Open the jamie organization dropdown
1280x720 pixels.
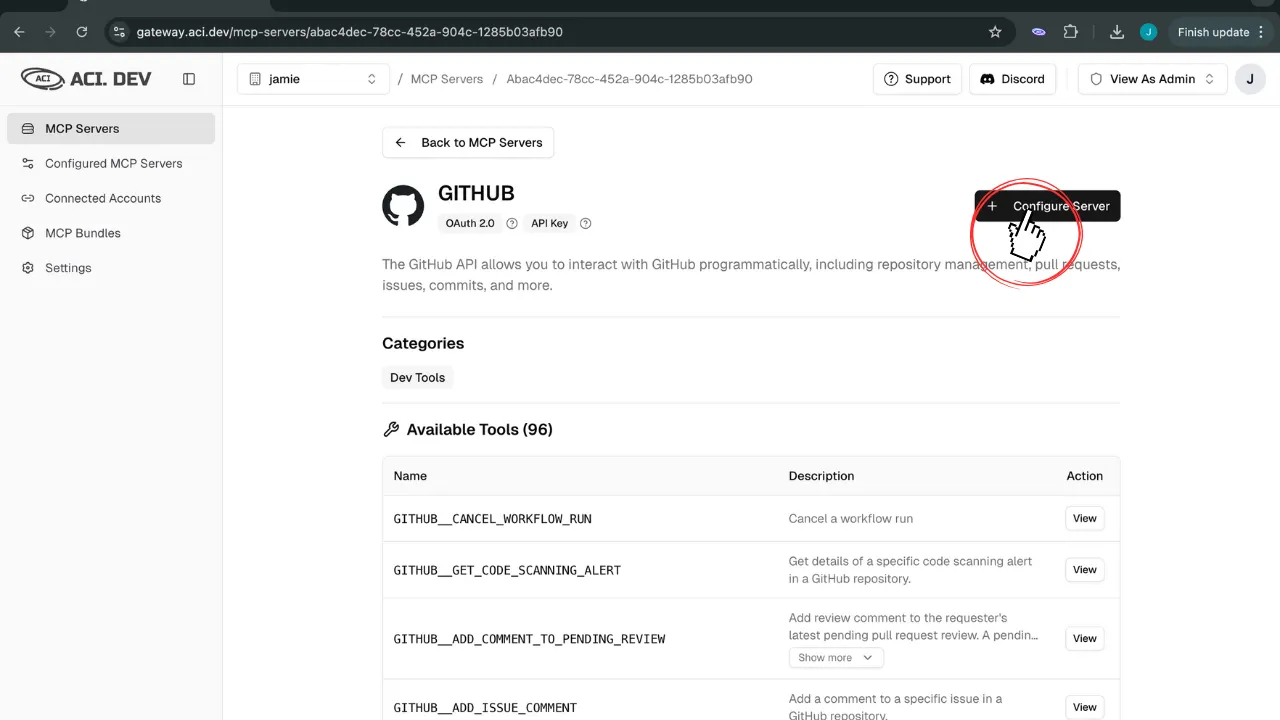(x=313, y=79)
